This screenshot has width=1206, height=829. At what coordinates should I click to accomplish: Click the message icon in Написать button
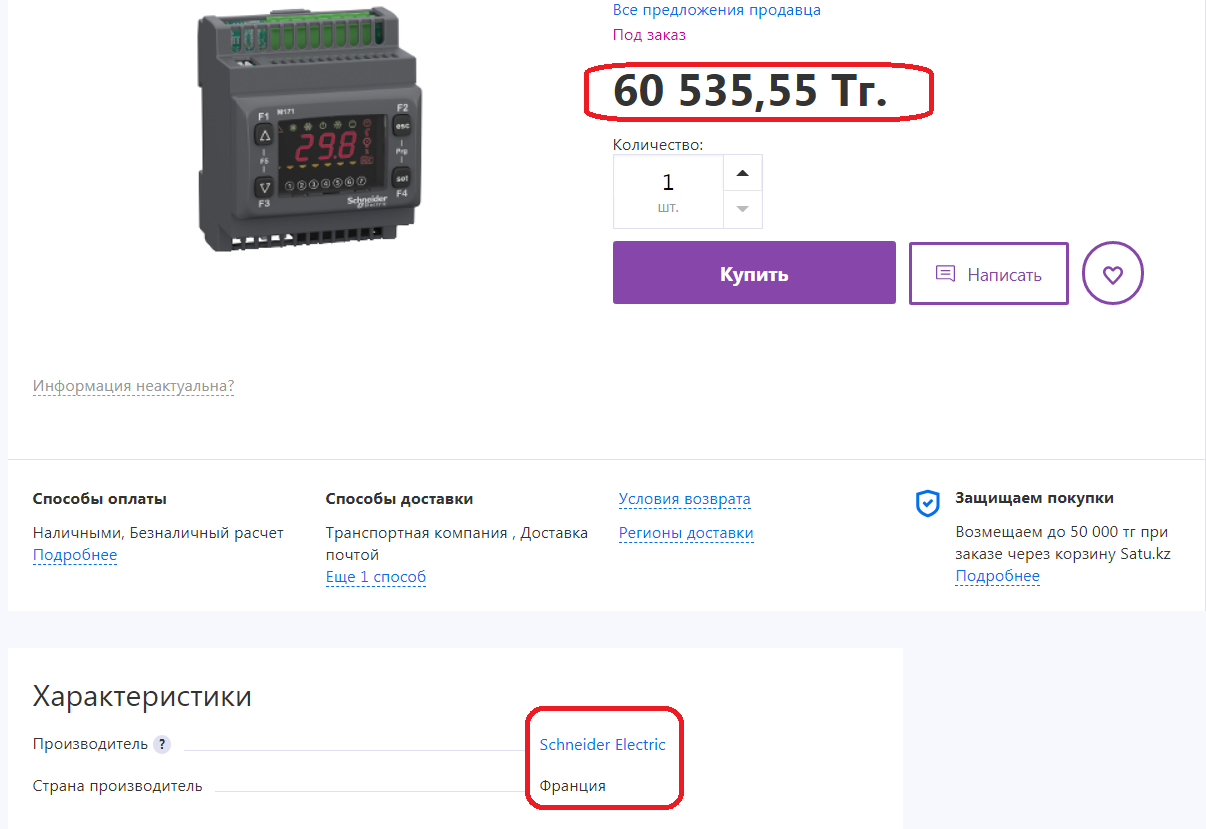point(945,274)
